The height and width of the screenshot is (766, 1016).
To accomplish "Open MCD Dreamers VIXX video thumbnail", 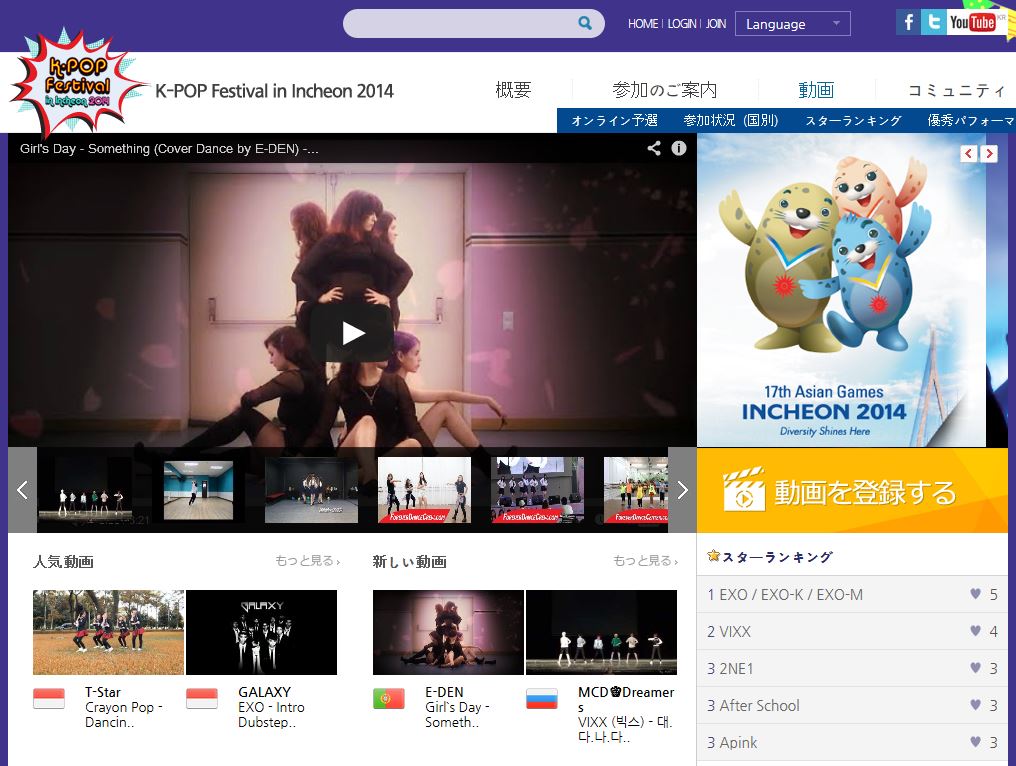I will 601,632.
